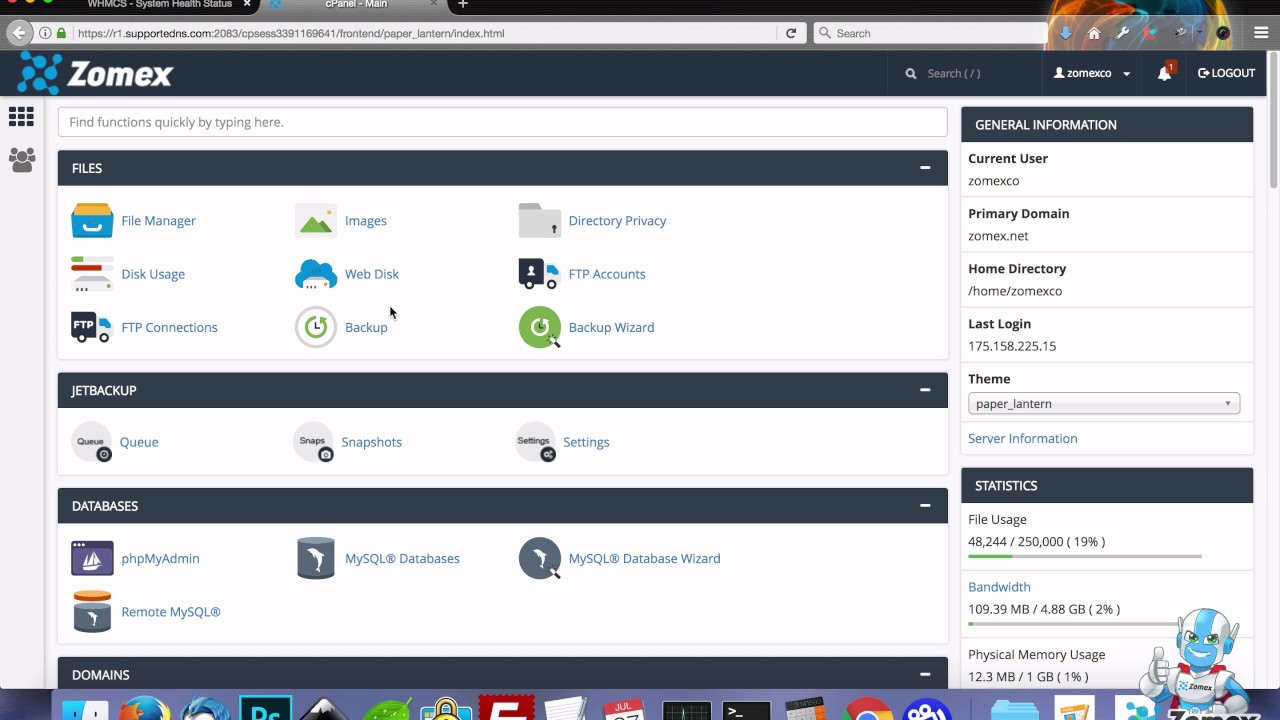
Task: Click the green Backup Wizard icon
Action: pos(539,327)
